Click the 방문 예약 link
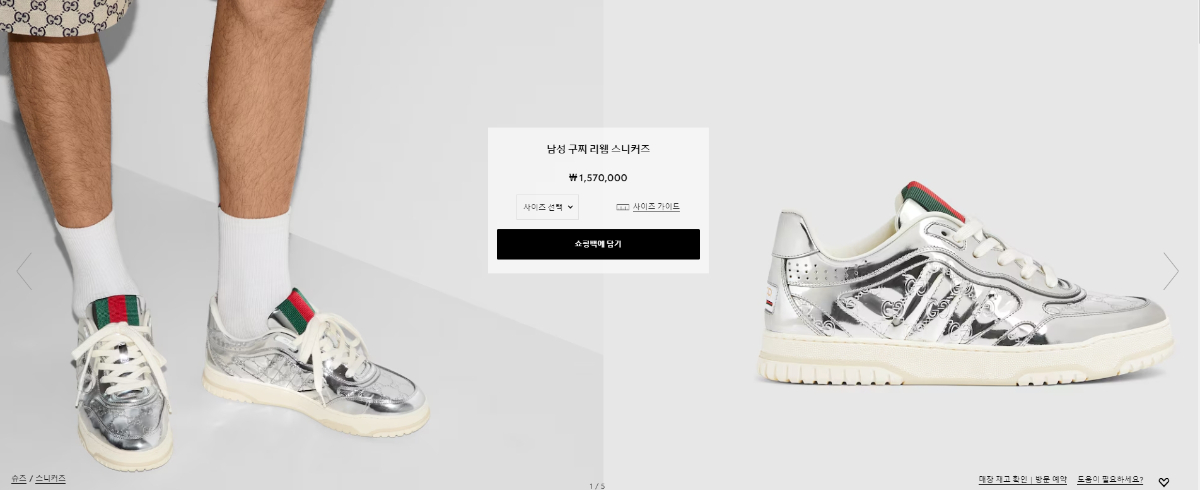This screenshot has width=1200, height=490. coord(1050,480)
